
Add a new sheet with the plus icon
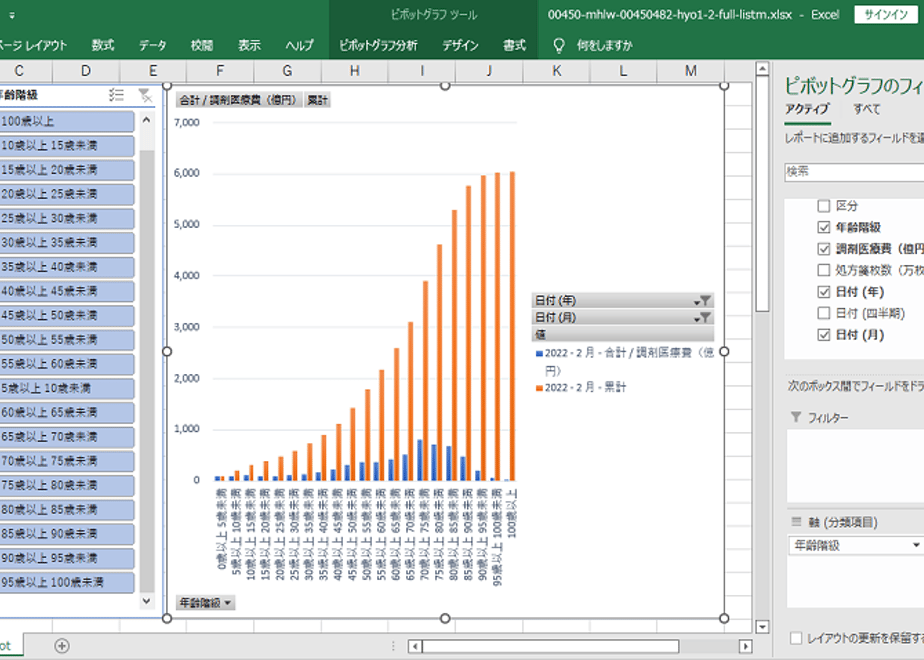pyautogui.click(x=62, y=646)
